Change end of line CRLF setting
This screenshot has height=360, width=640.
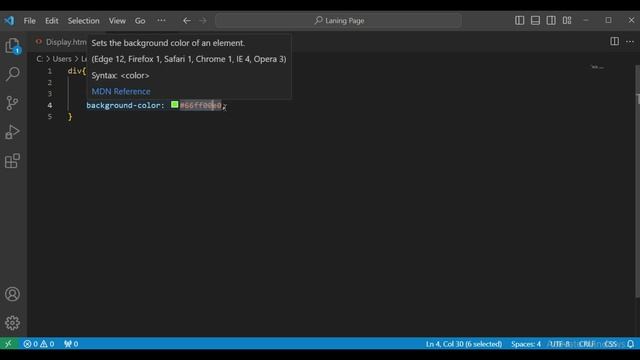(587, 344)
